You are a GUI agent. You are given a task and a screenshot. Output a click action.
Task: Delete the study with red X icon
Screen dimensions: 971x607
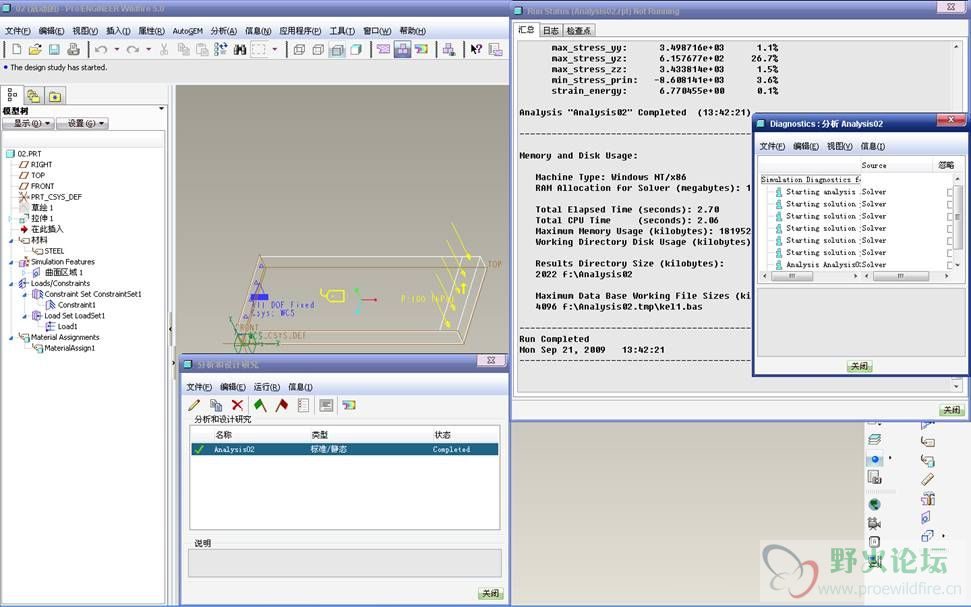click(x=237, y=405)
